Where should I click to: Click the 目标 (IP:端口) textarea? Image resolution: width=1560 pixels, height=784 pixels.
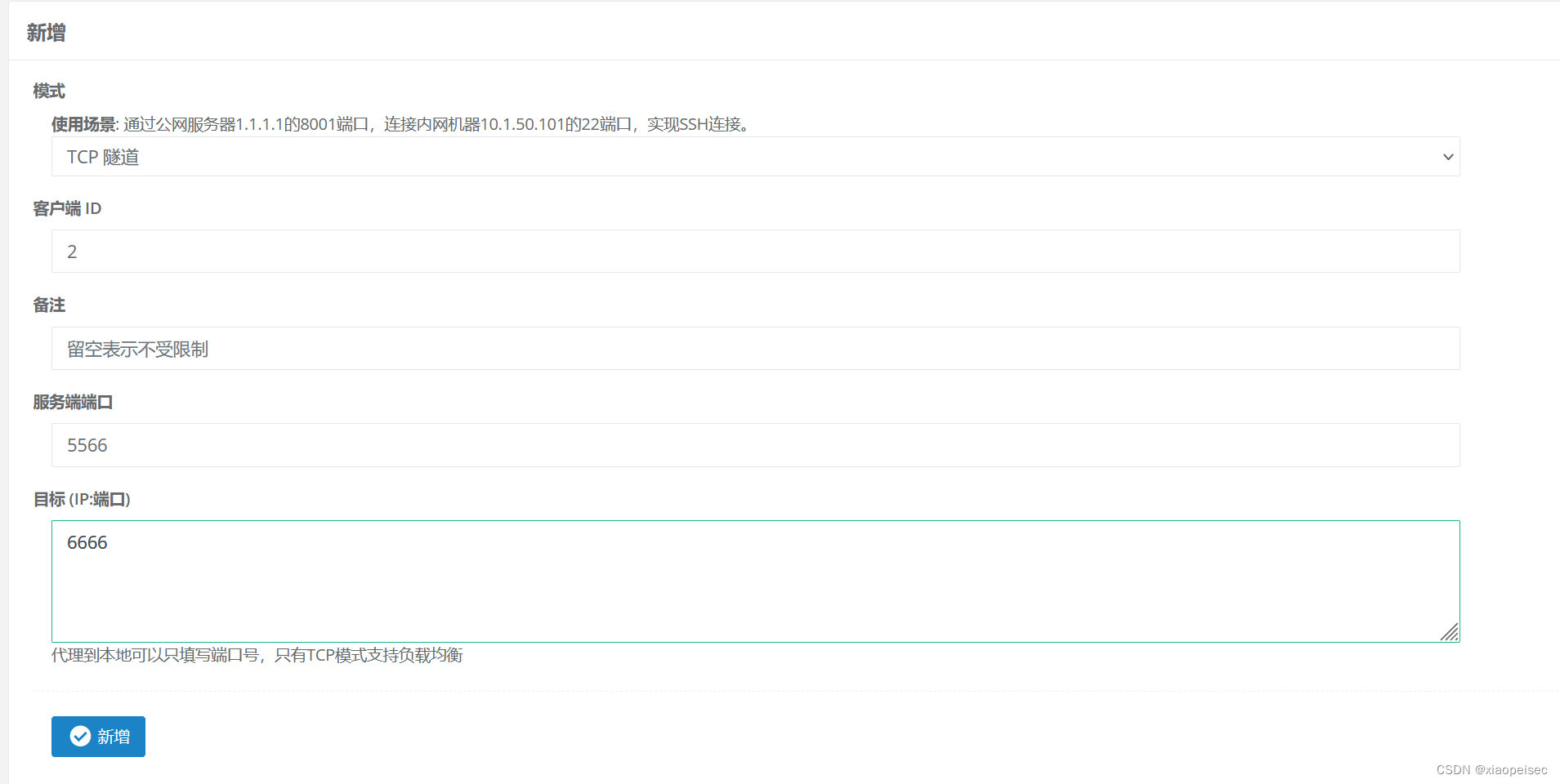(755, 581)
